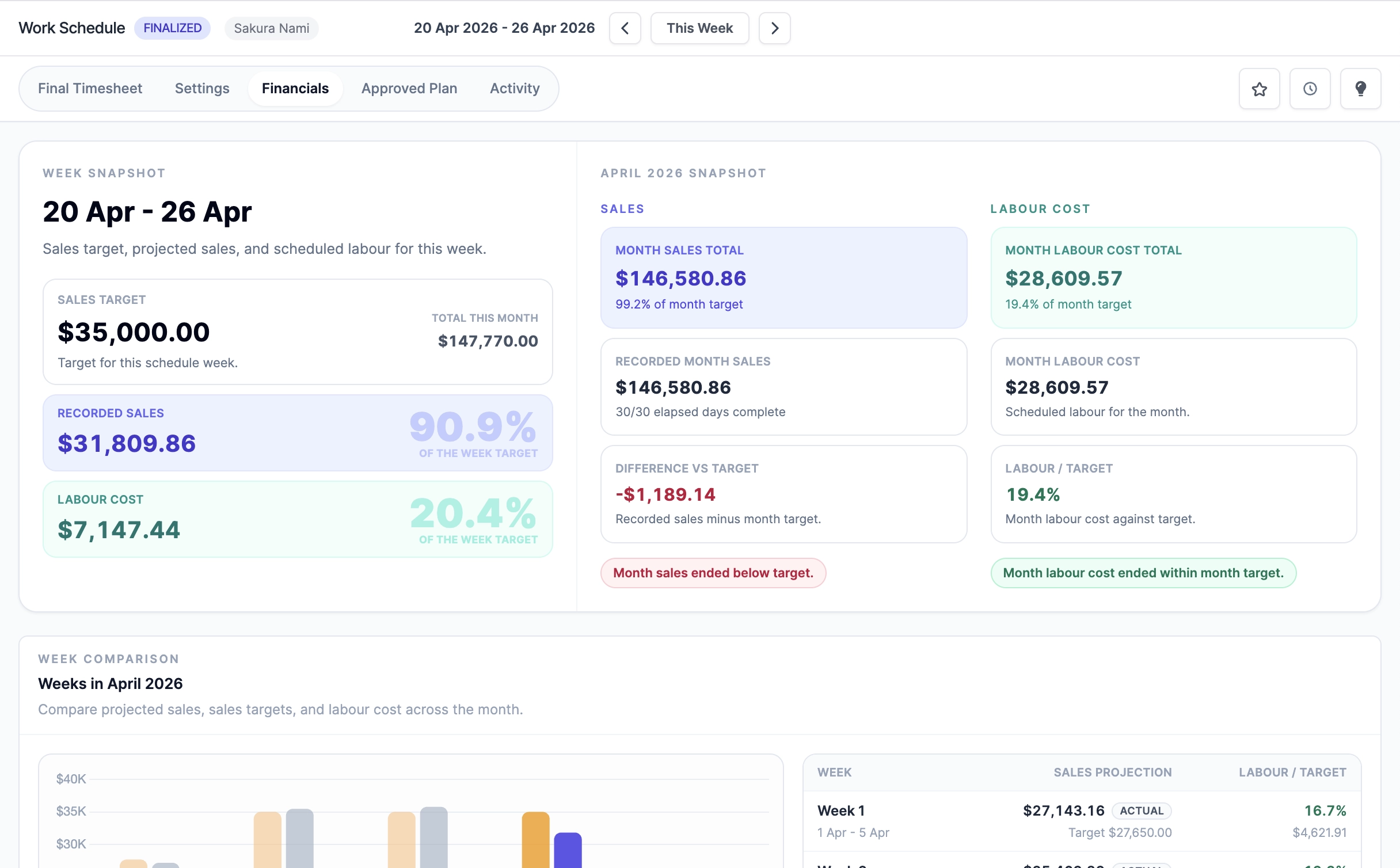Open the history clock icon
Viewport: 1400px width, 868px height.
1310,89
